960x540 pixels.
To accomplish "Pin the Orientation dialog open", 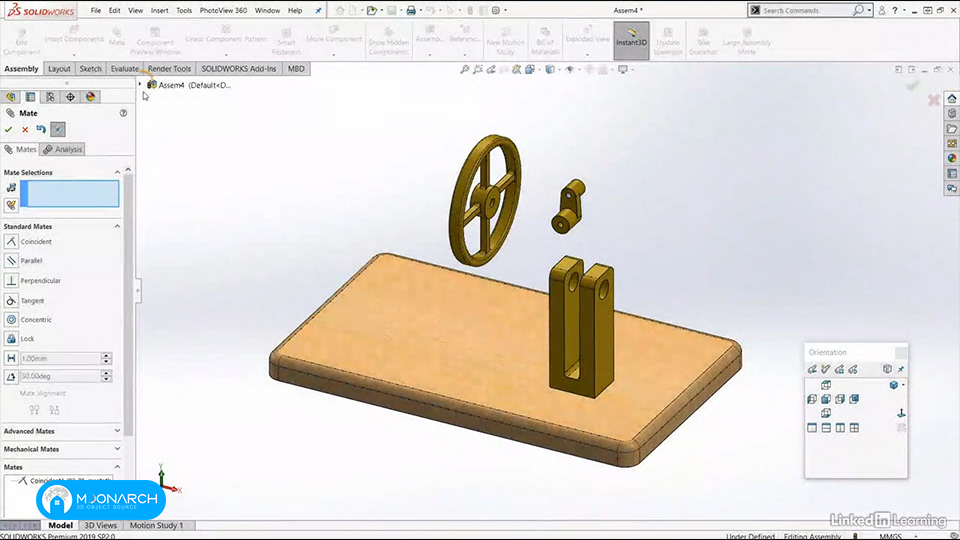I will [901, 369].
